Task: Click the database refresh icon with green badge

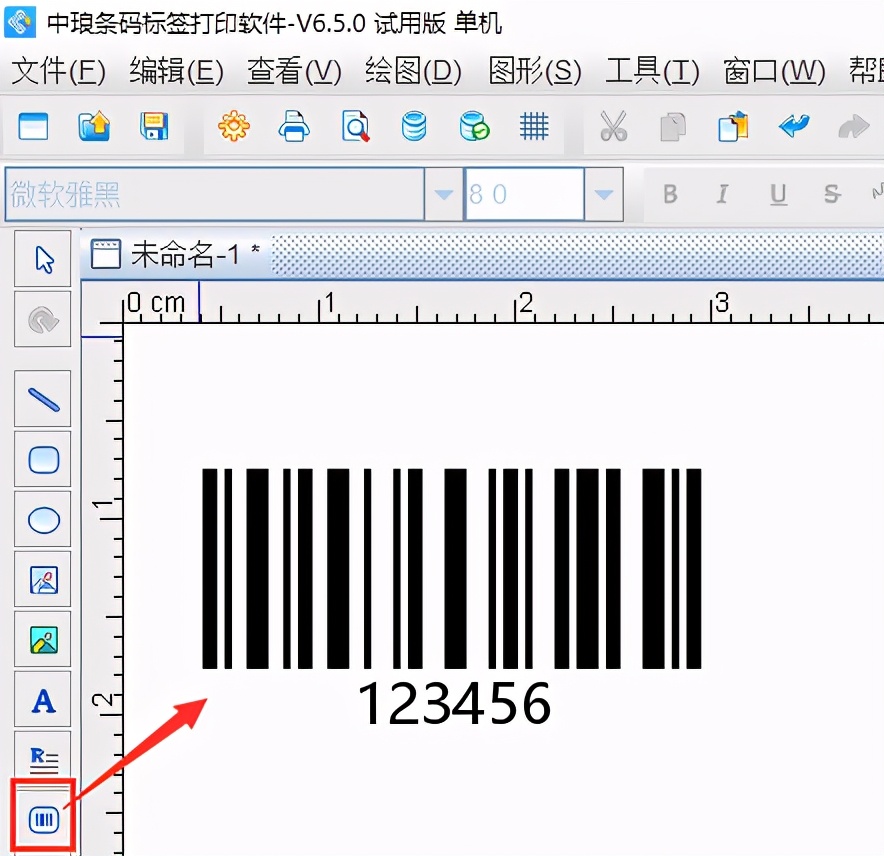Action: point(474,126)
